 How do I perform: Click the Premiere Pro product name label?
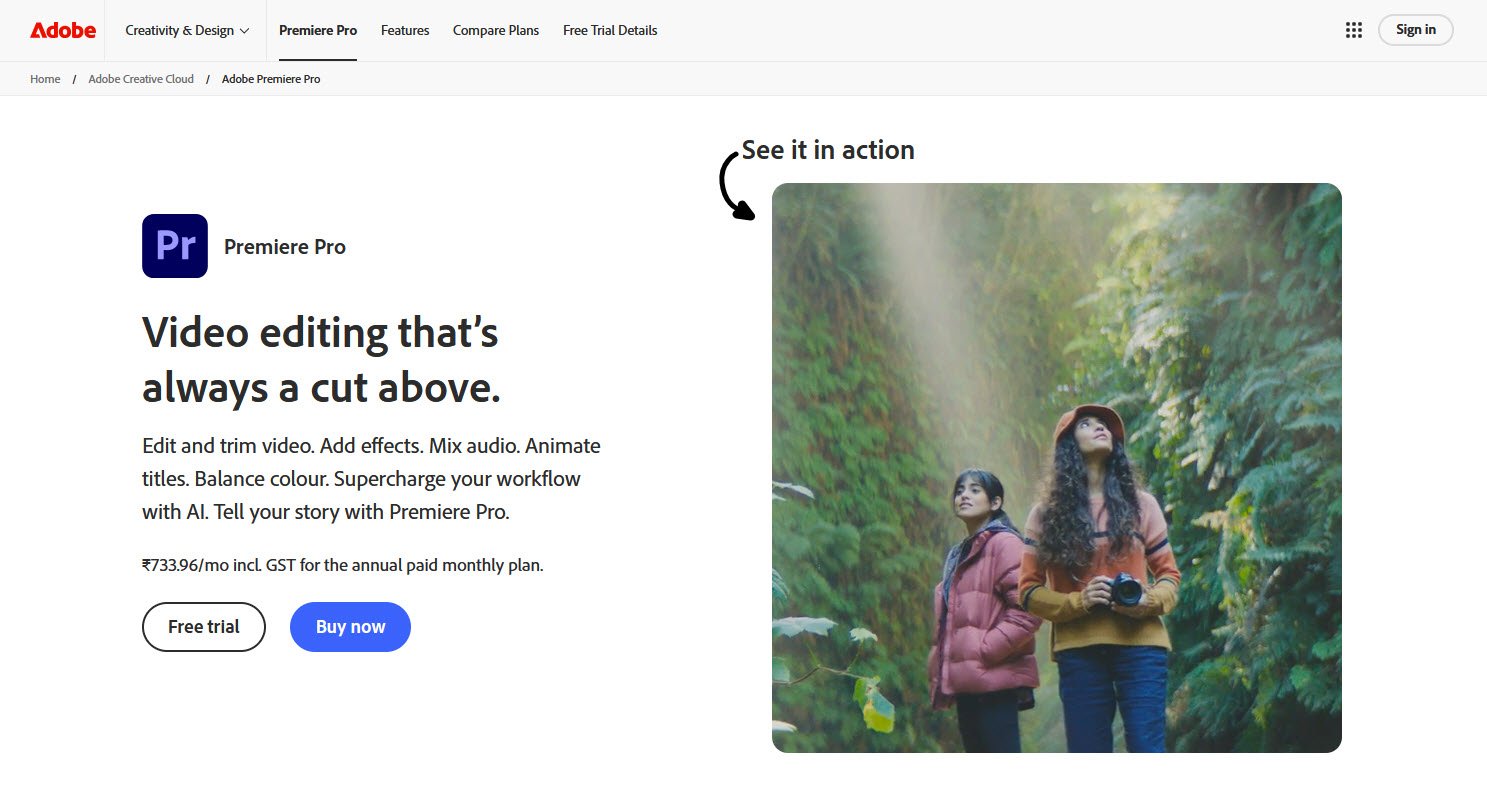click(285, 247)
